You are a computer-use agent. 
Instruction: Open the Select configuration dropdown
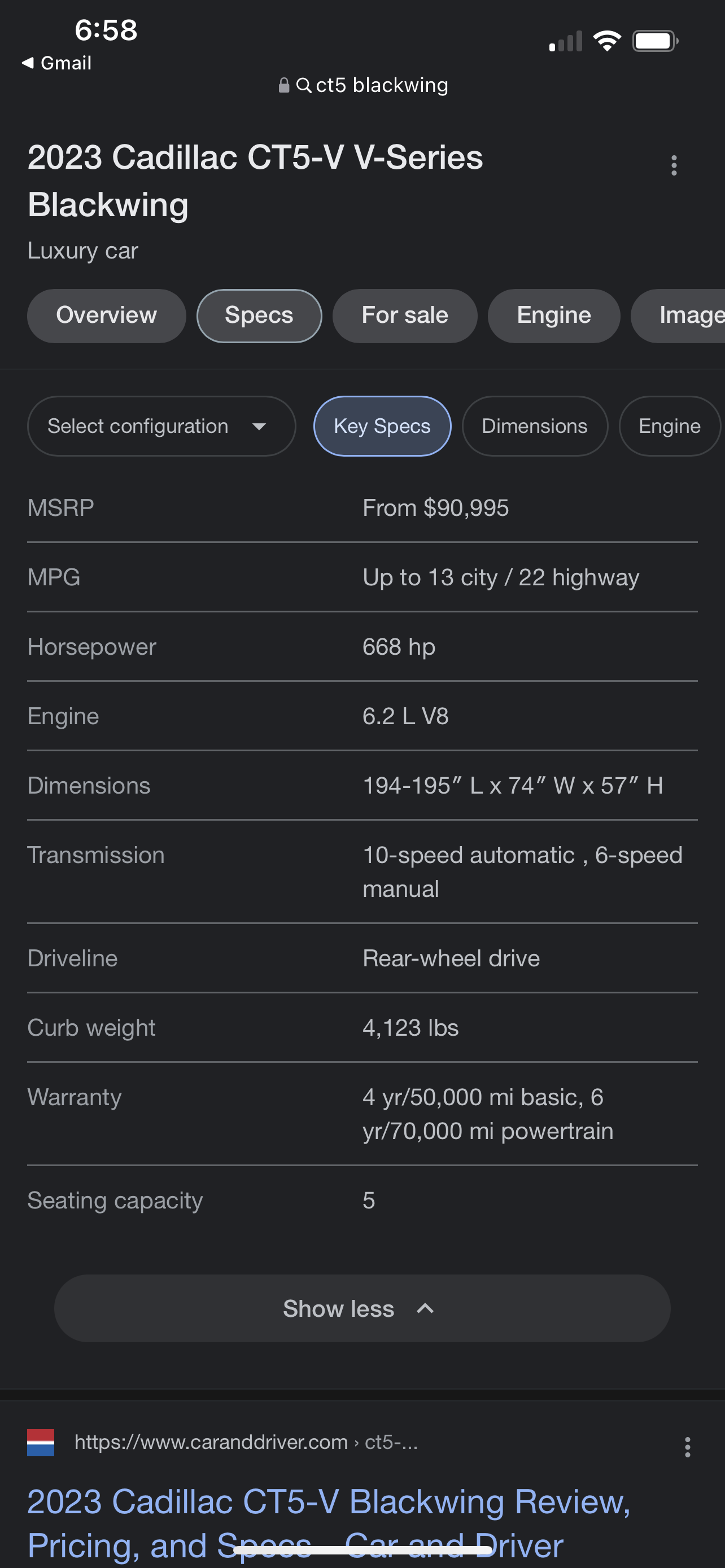(x=161, y=426)
